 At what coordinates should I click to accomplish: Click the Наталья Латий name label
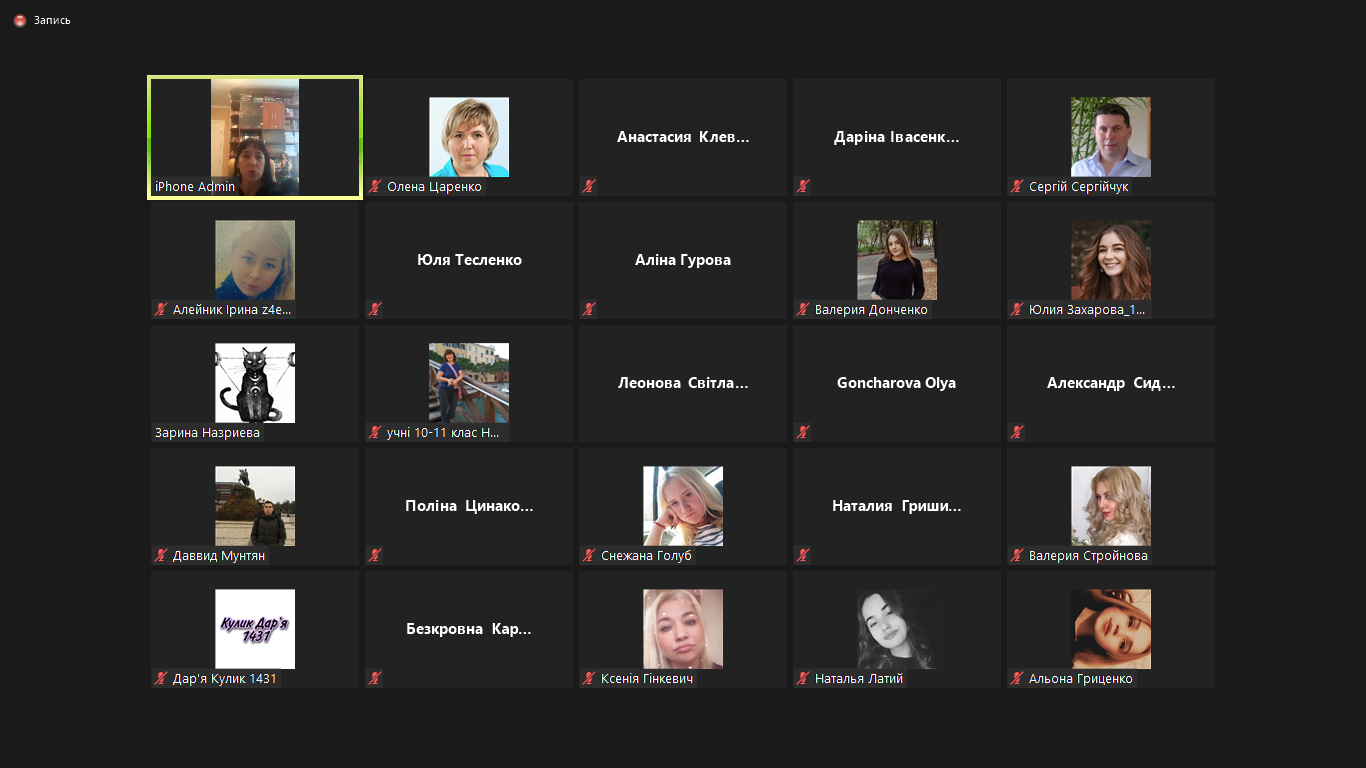coord(859,679)
